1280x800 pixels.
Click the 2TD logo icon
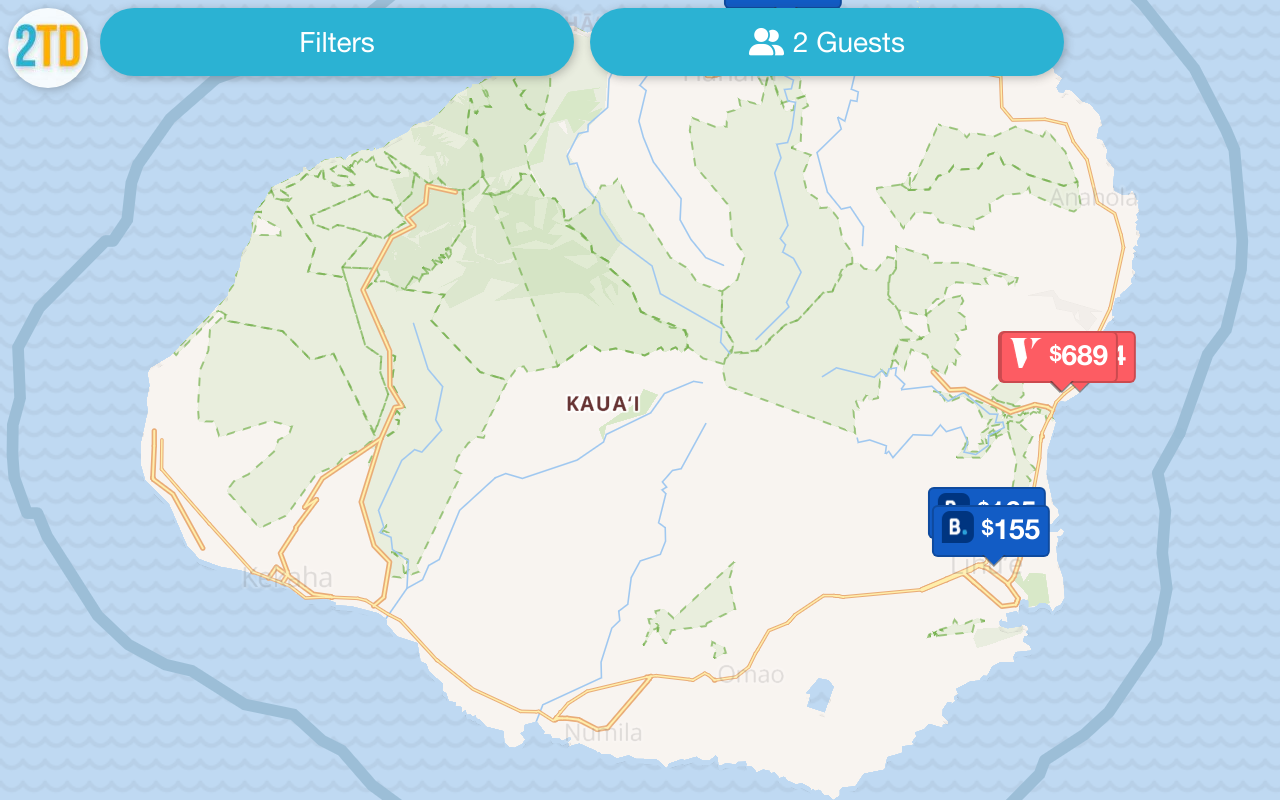[x=48, y=48]
